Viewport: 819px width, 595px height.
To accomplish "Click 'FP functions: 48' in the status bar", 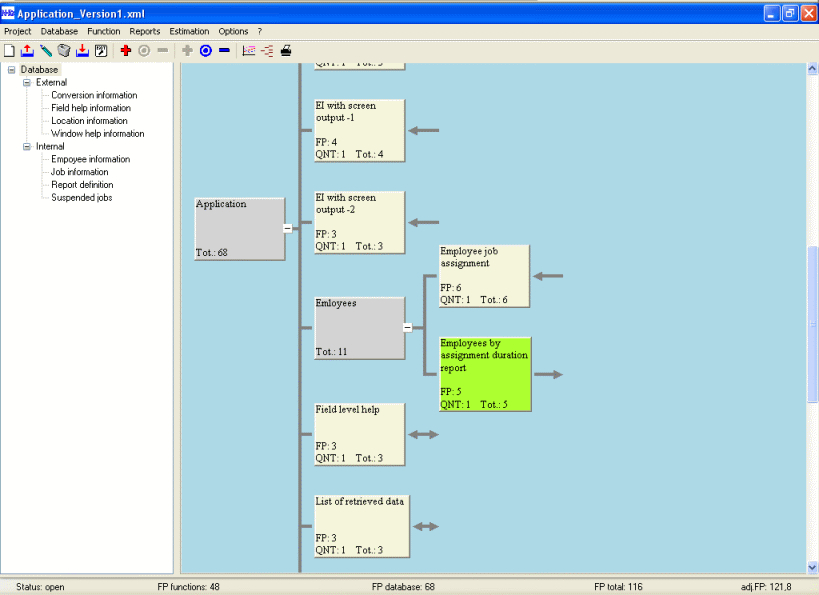I will tap(189, 587).
